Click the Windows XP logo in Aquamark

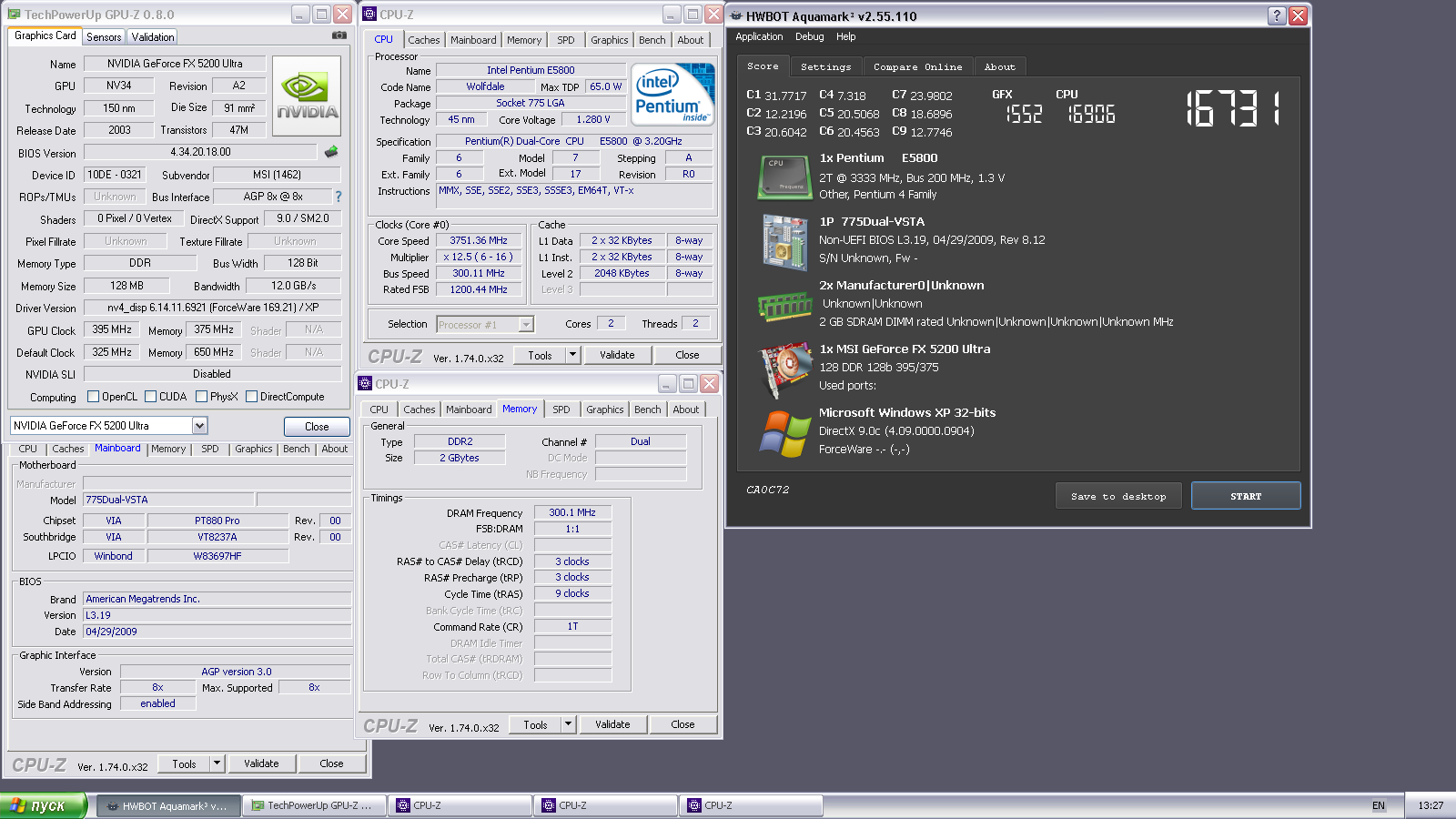(x=784, y=433)
